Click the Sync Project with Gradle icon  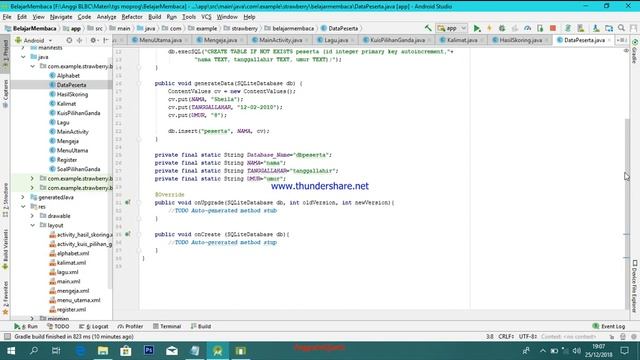point(567,28)
